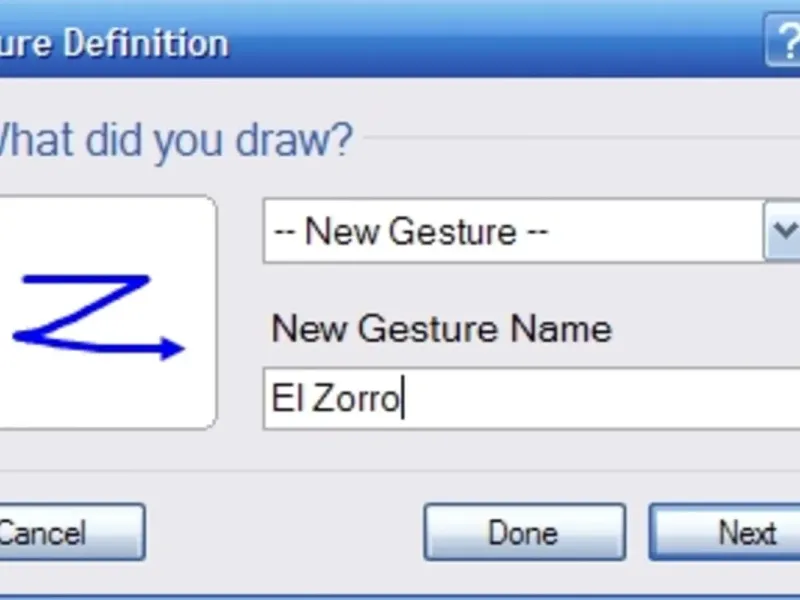Place cursor after "El Zorro" text
Screen dimensions: 800x600
click(x=402, y=399)
